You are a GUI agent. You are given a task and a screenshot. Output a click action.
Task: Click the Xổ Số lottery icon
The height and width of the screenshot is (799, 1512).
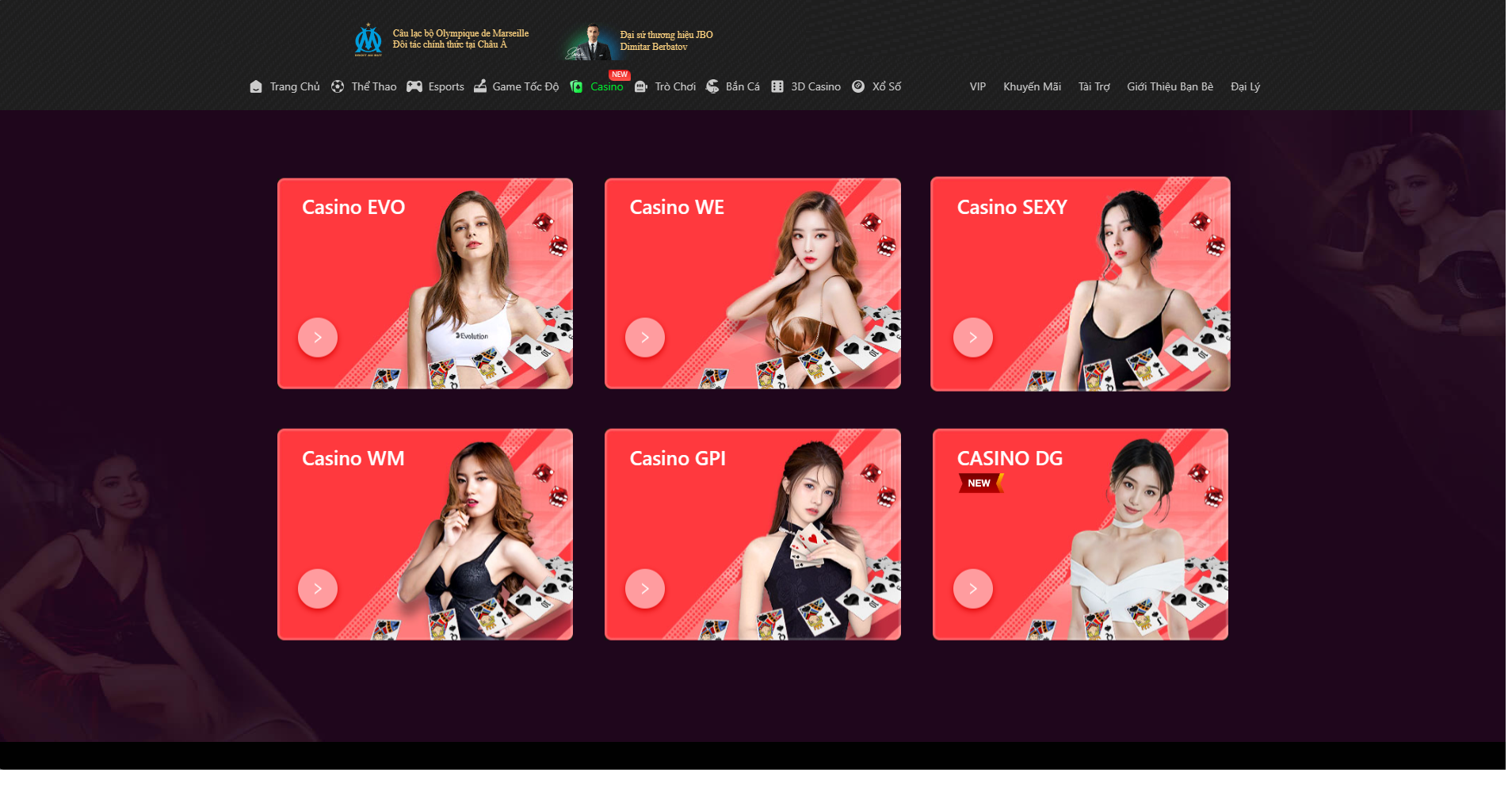click(x=858, y=86)
